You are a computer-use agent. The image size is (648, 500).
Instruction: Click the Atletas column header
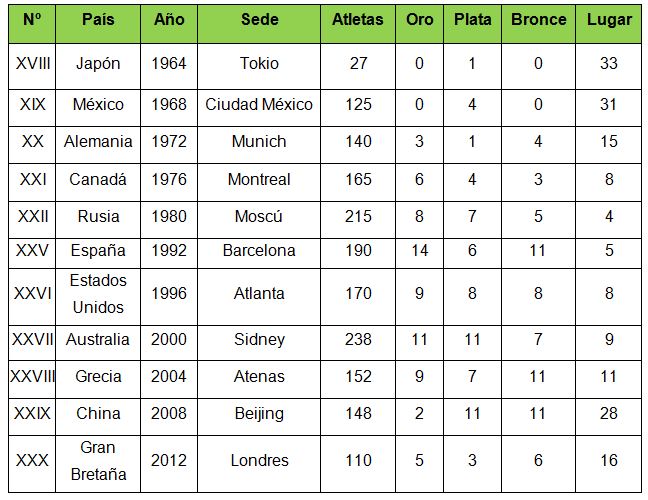[358, 24]
